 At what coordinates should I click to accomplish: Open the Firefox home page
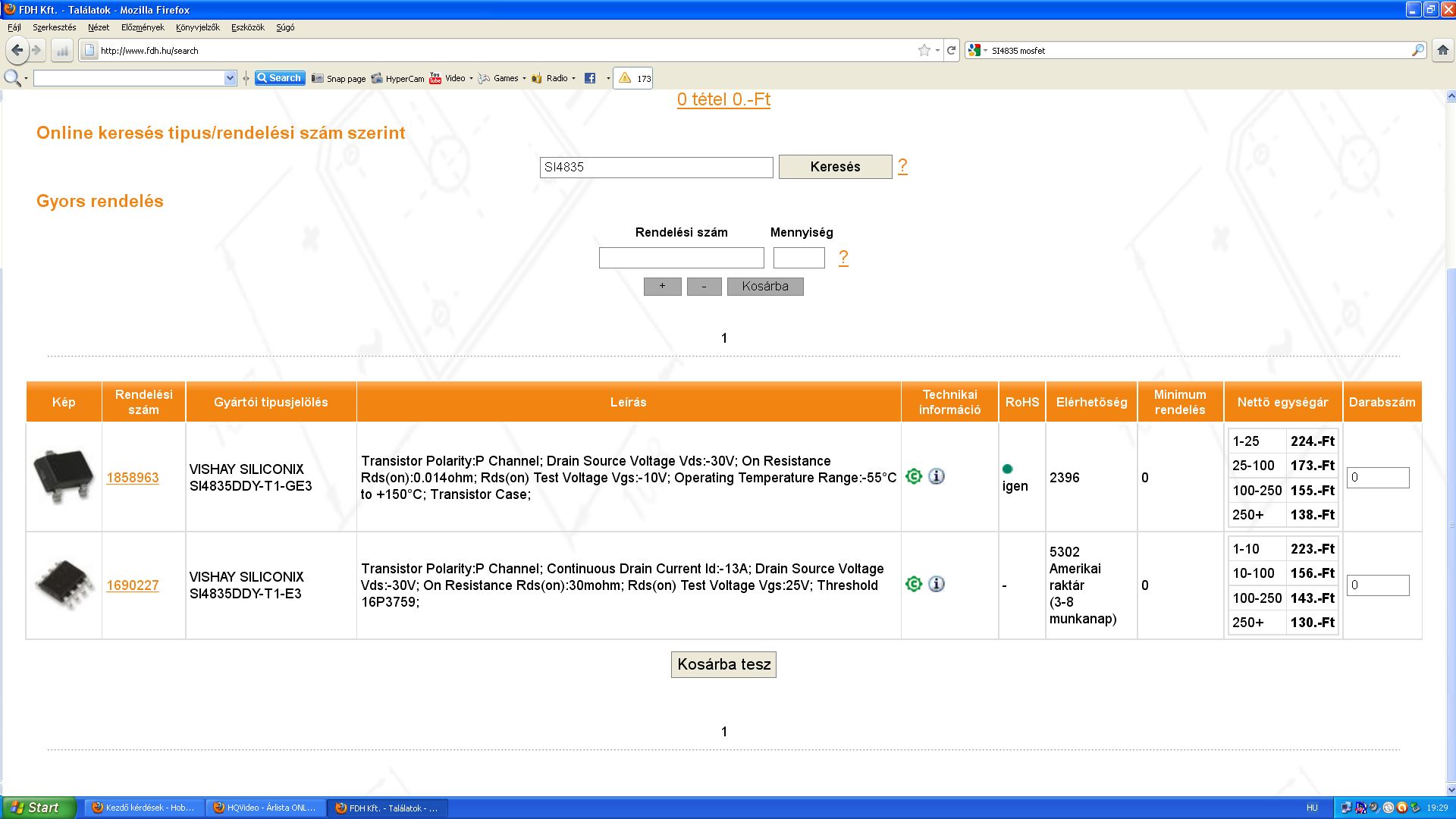(x=1442, y=51)
